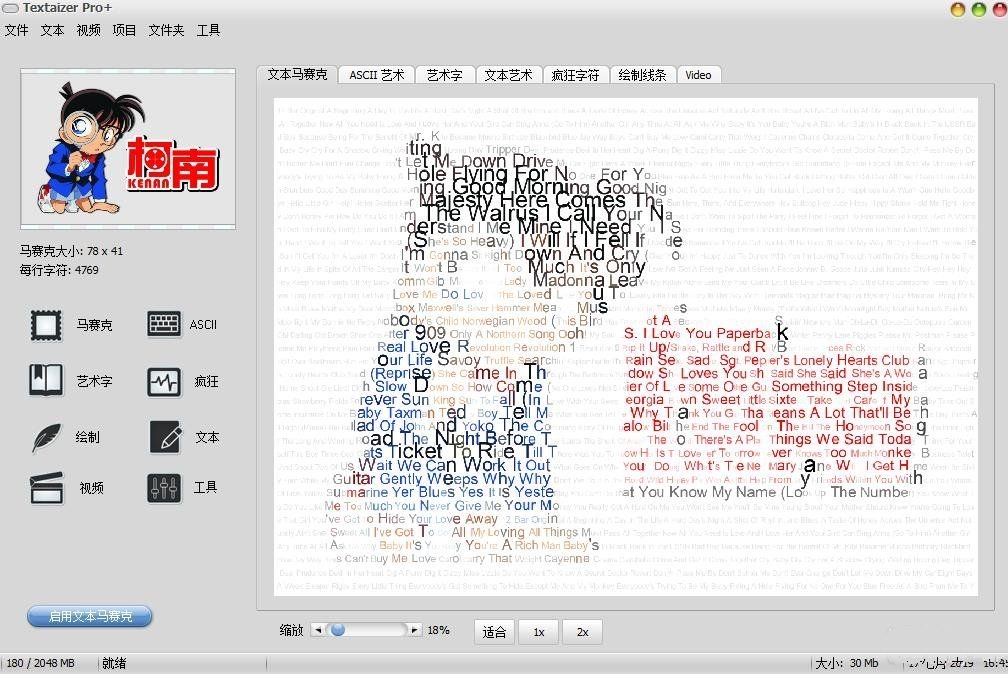
Task: Switch to the Video tab
Action: (698, 75)
